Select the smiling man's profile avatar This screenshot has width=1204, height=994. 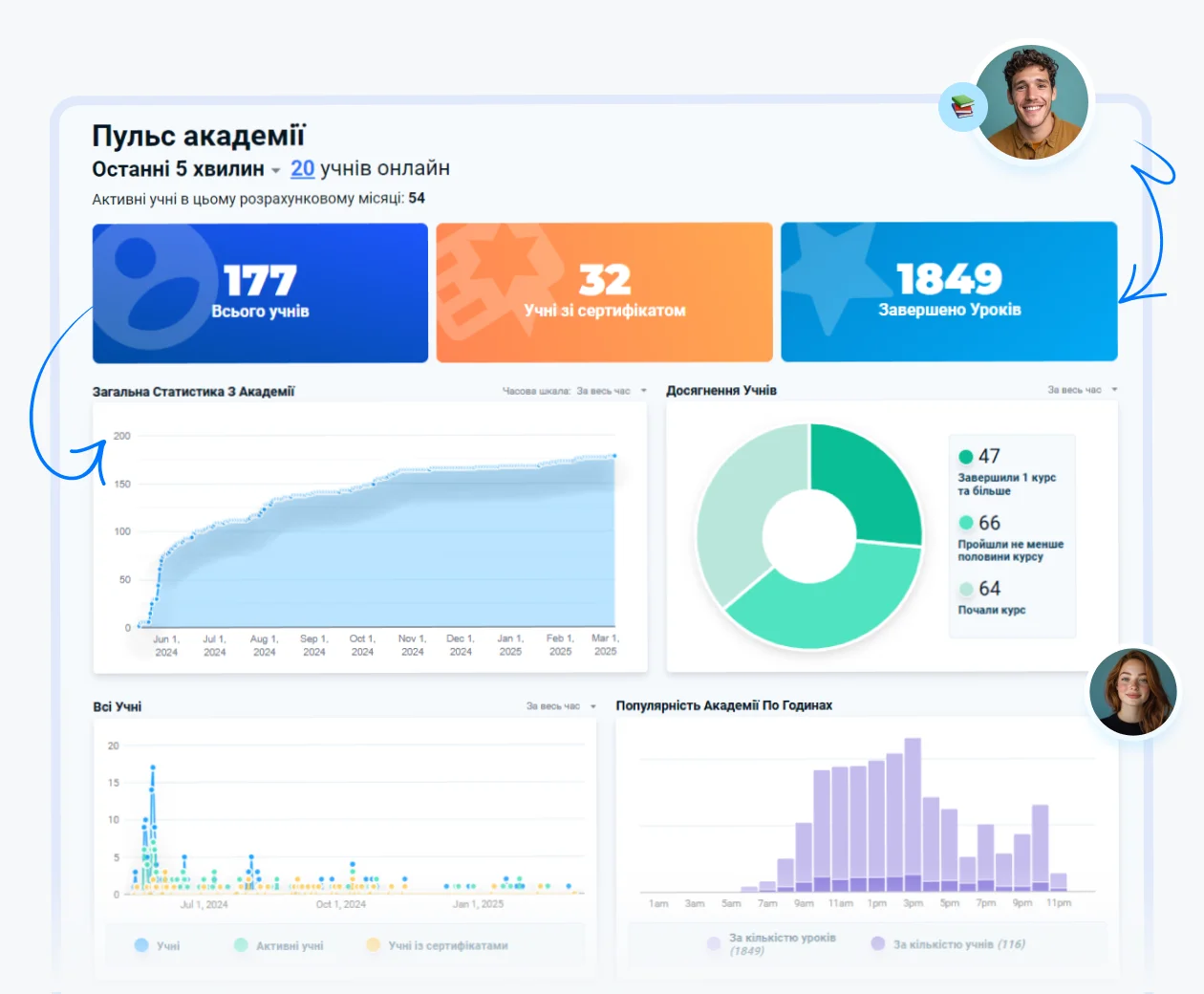(1032, 101)
